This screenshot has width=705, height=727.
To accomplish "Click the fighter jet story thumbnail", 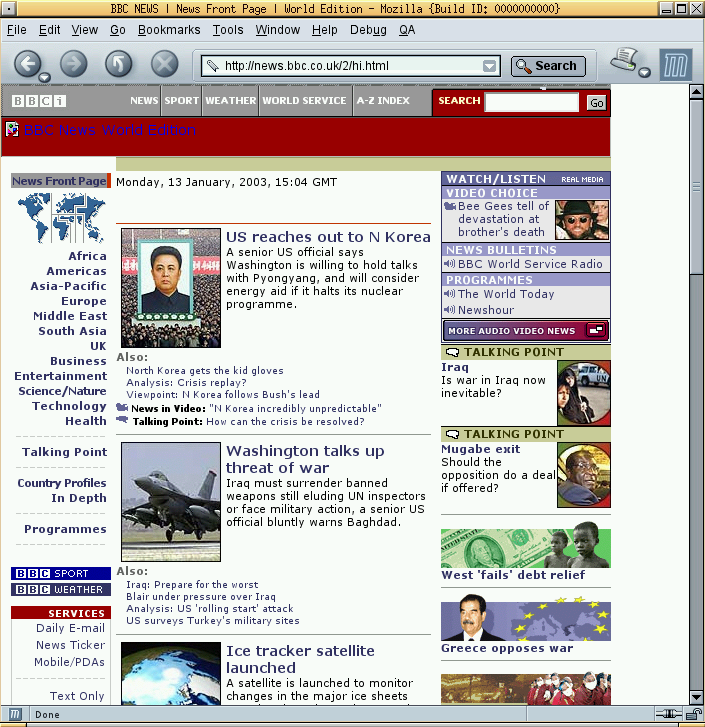I will [170, 502].
